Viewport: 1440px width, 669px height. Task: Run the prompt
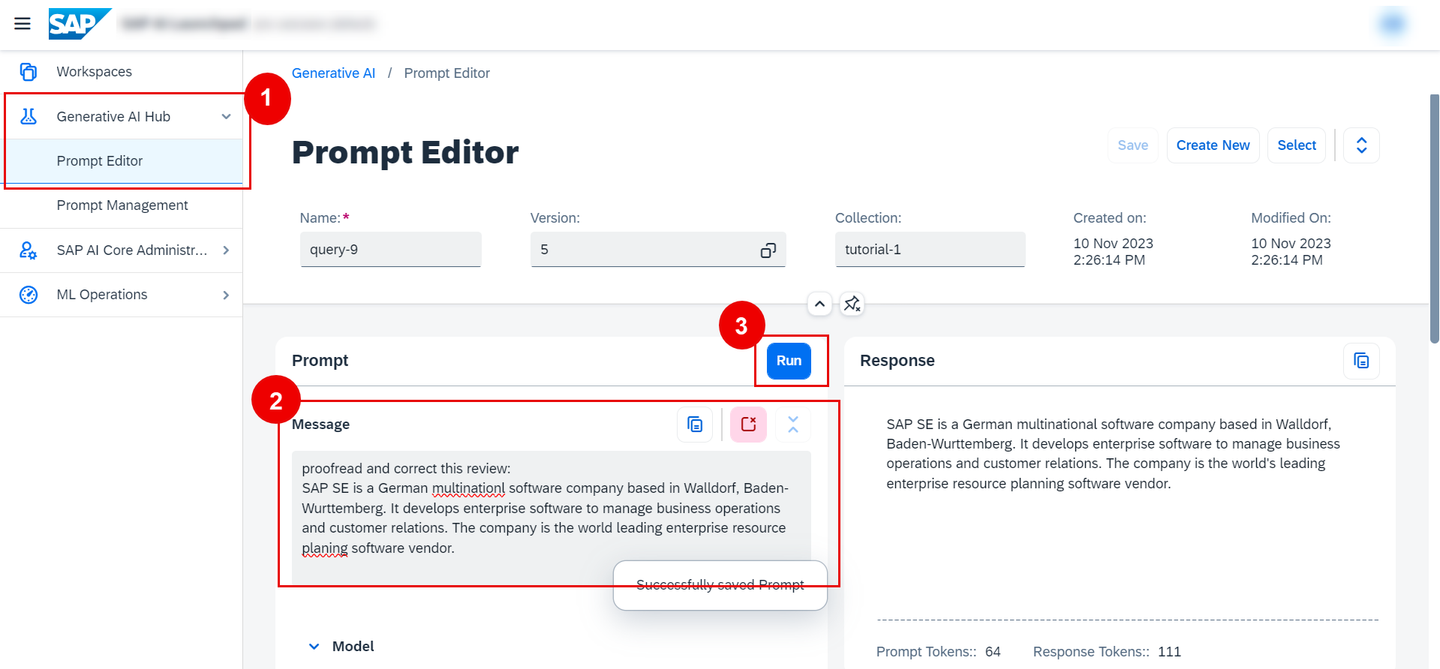pos(789,361)
